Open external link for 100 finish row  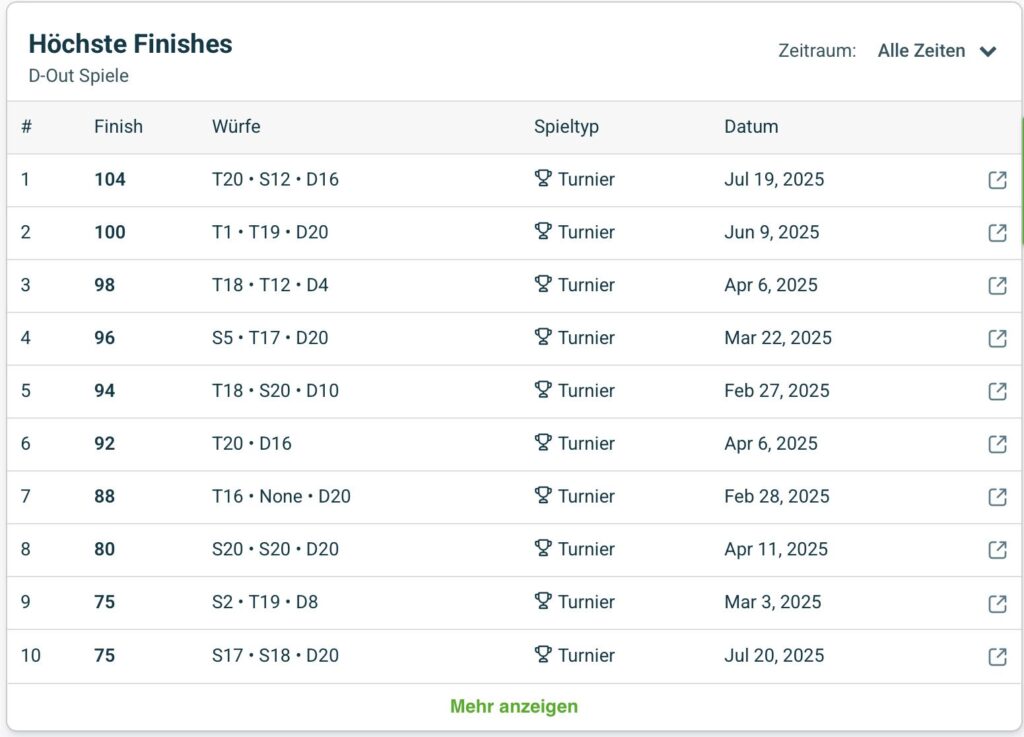[997, 232]
